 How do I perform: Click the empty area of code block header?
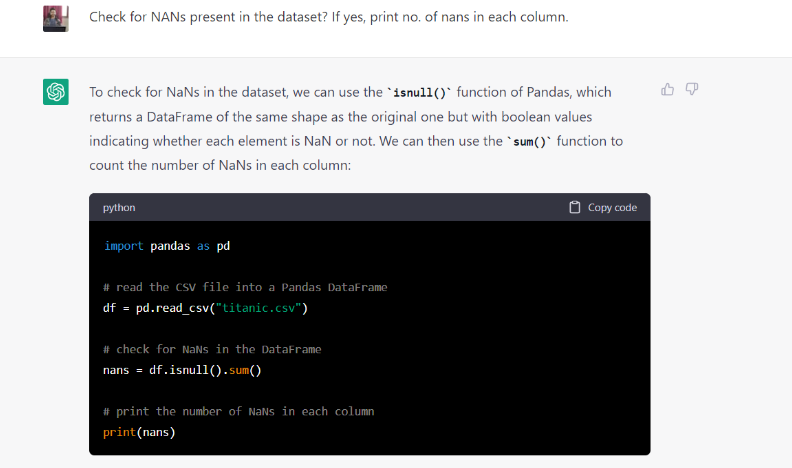click(x=350, y=207)
